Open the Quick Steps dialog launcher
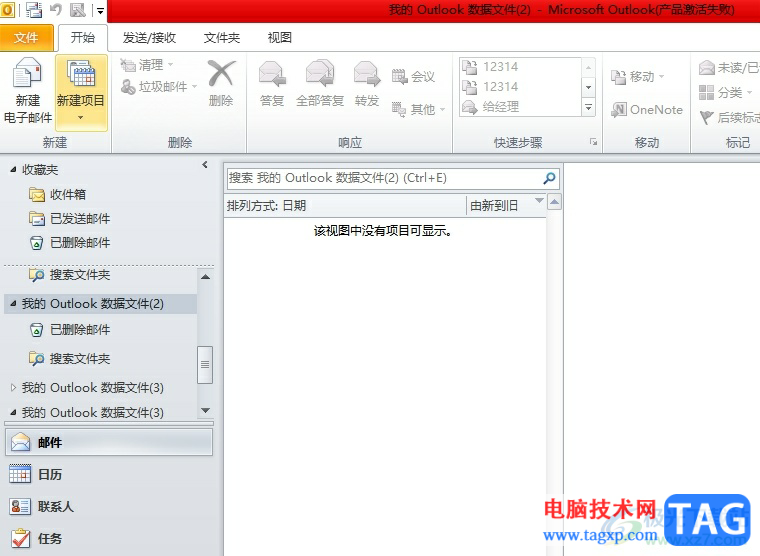 593,142
